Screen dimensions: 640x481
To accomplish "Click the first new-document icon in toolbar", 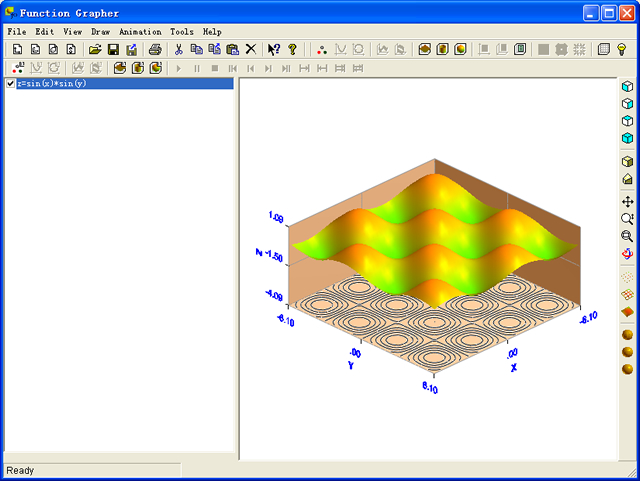I will (x=17, y=49).
